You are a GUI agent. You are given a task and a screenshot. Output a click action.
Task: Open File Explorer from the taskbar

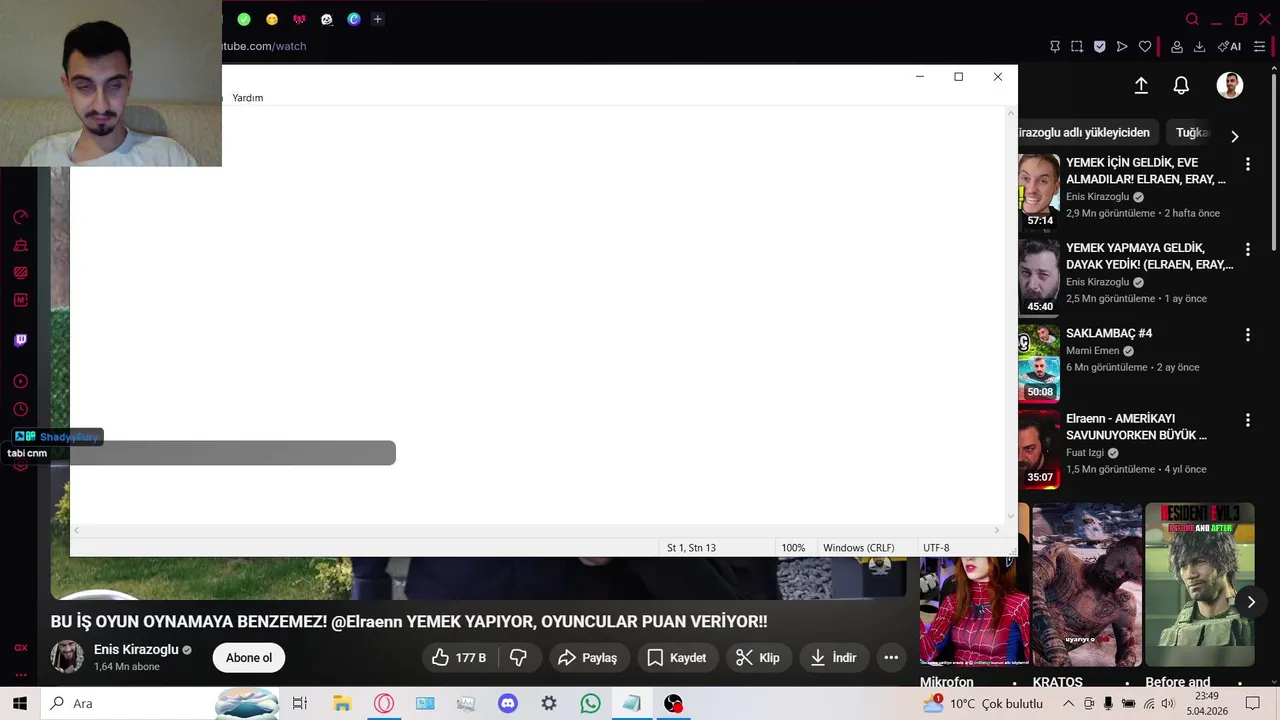[342, 703]
